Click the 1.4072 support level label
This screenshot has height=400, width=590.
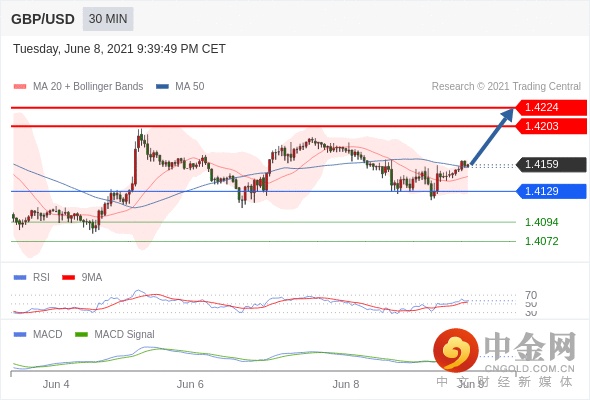click(x=541, y=241)
